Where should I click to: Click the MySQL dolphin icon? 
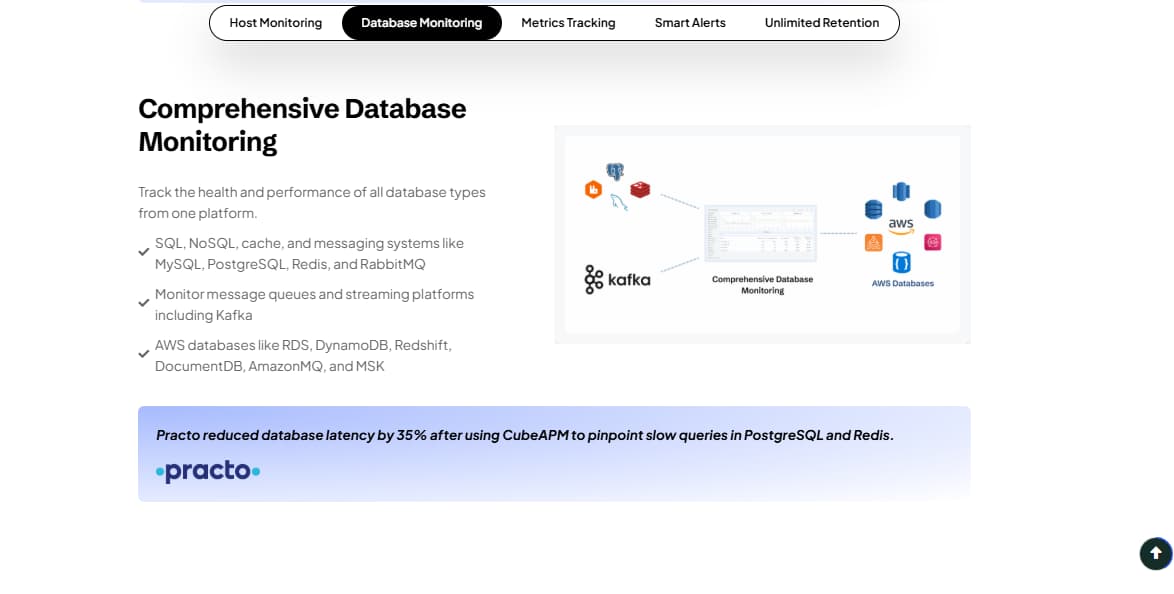[619, 204]
